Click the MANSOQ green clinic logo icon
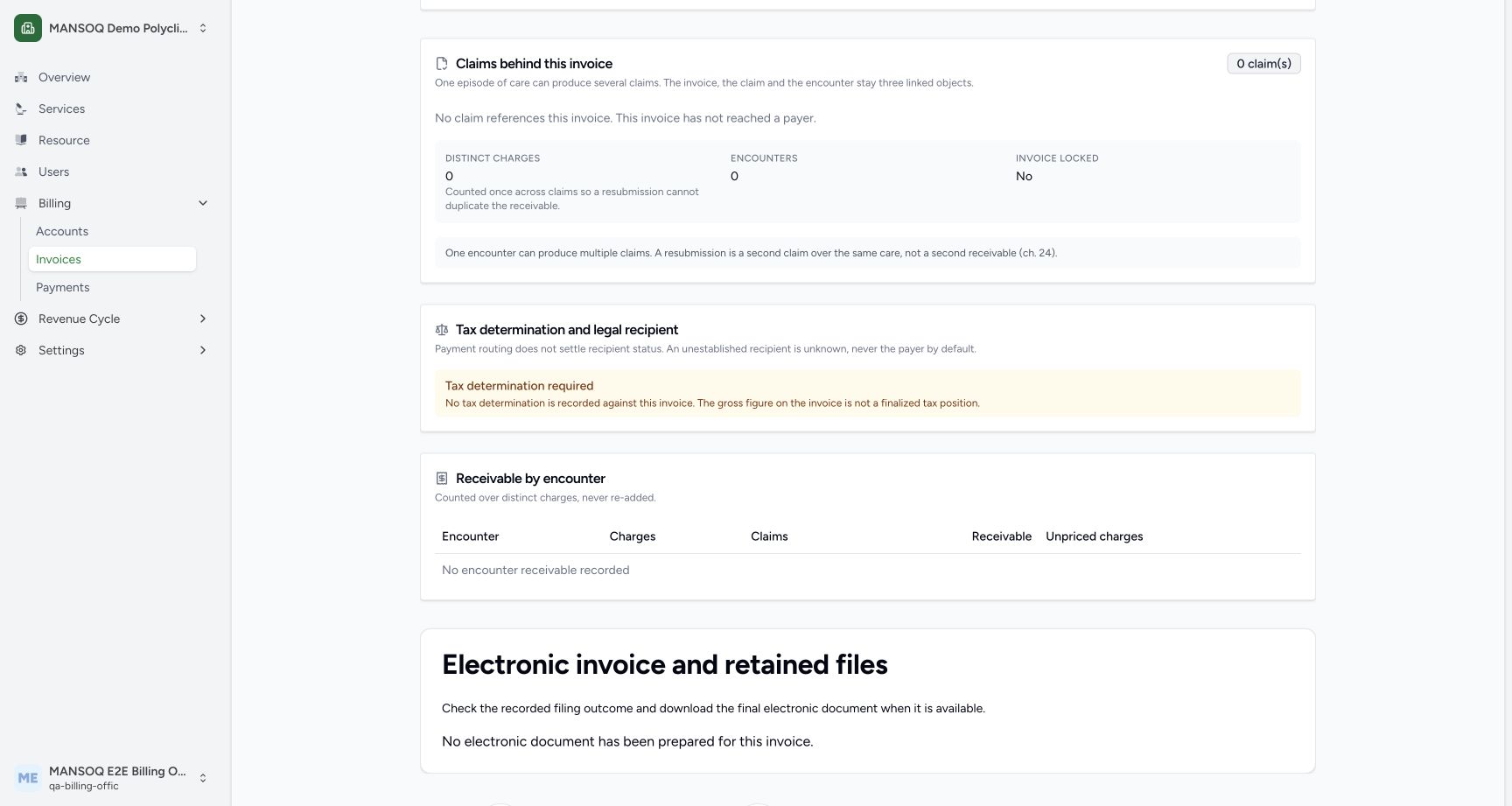Image resolution: width=1512 pixels, height=806 pixels. (x=28, y=28)
